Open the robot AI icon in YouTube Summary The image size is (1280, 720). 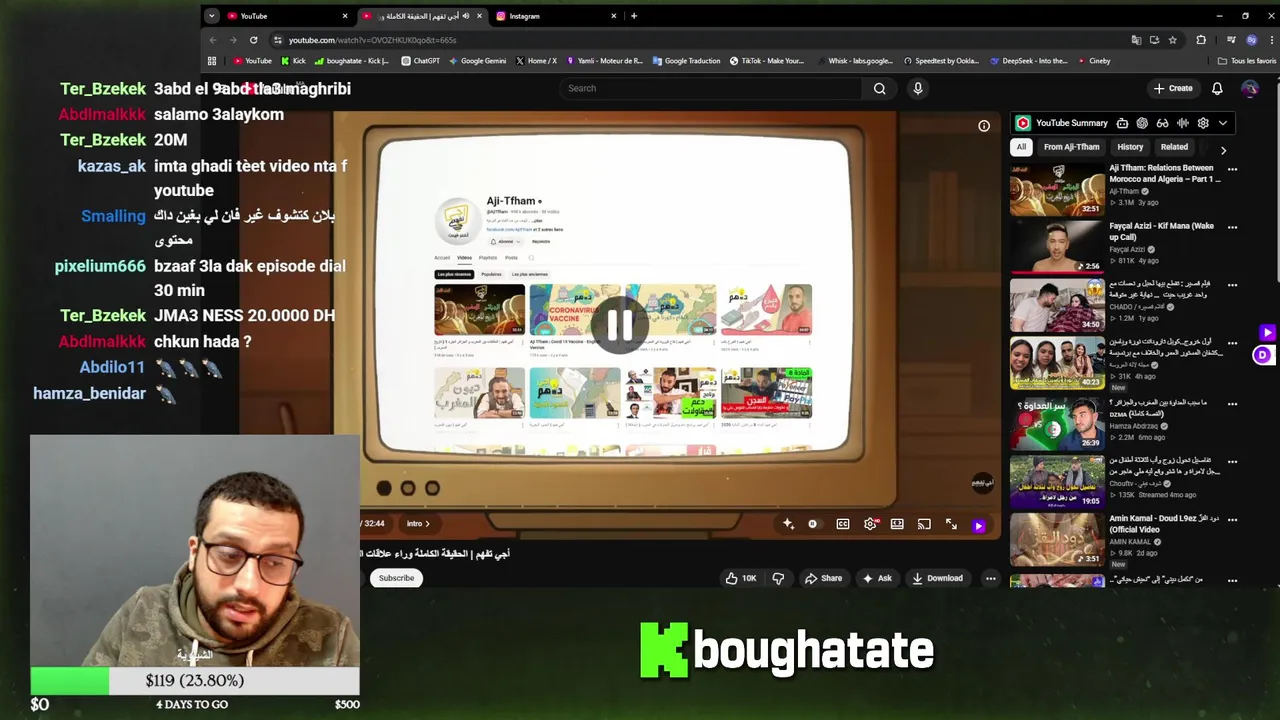click(x=1122, y=123)
